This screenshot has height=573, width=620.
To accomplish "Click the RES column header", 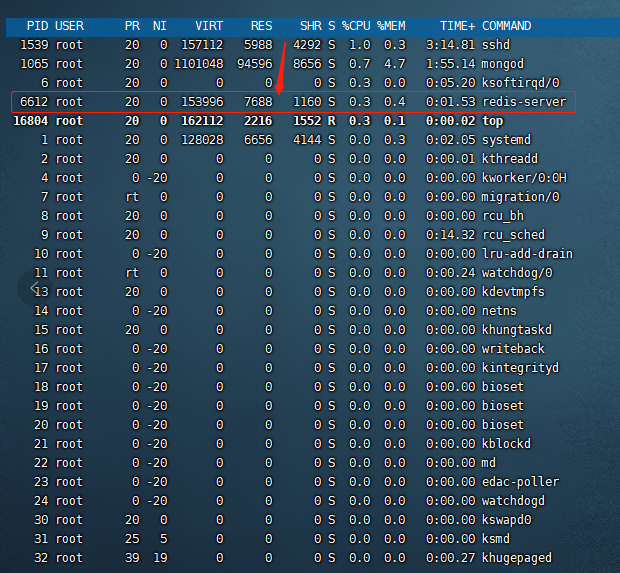I will pyautogui.click(x=262, y=26).
